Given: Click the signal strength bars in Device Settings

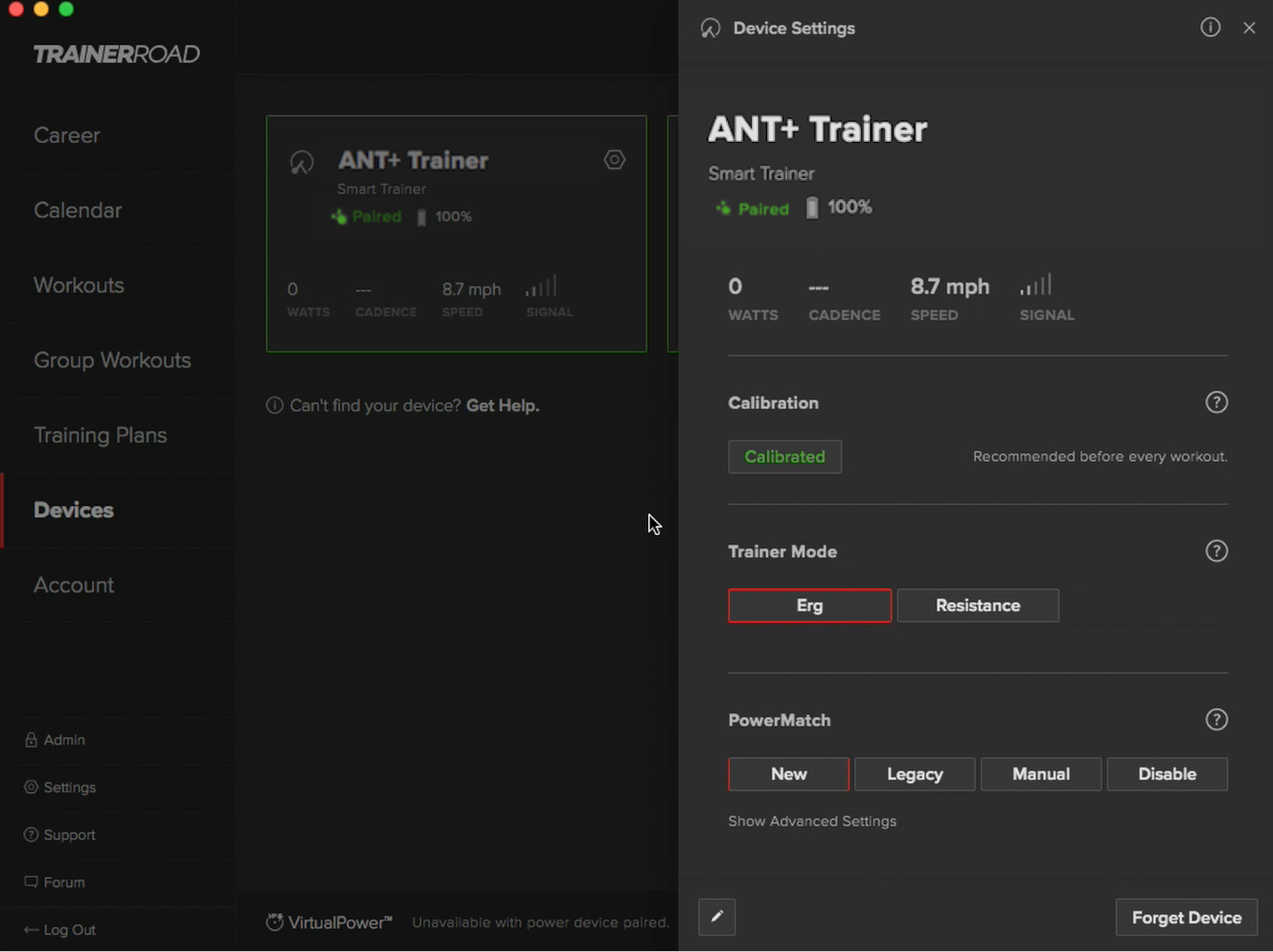Looking at the screenshot, I should click(1036, 286).
